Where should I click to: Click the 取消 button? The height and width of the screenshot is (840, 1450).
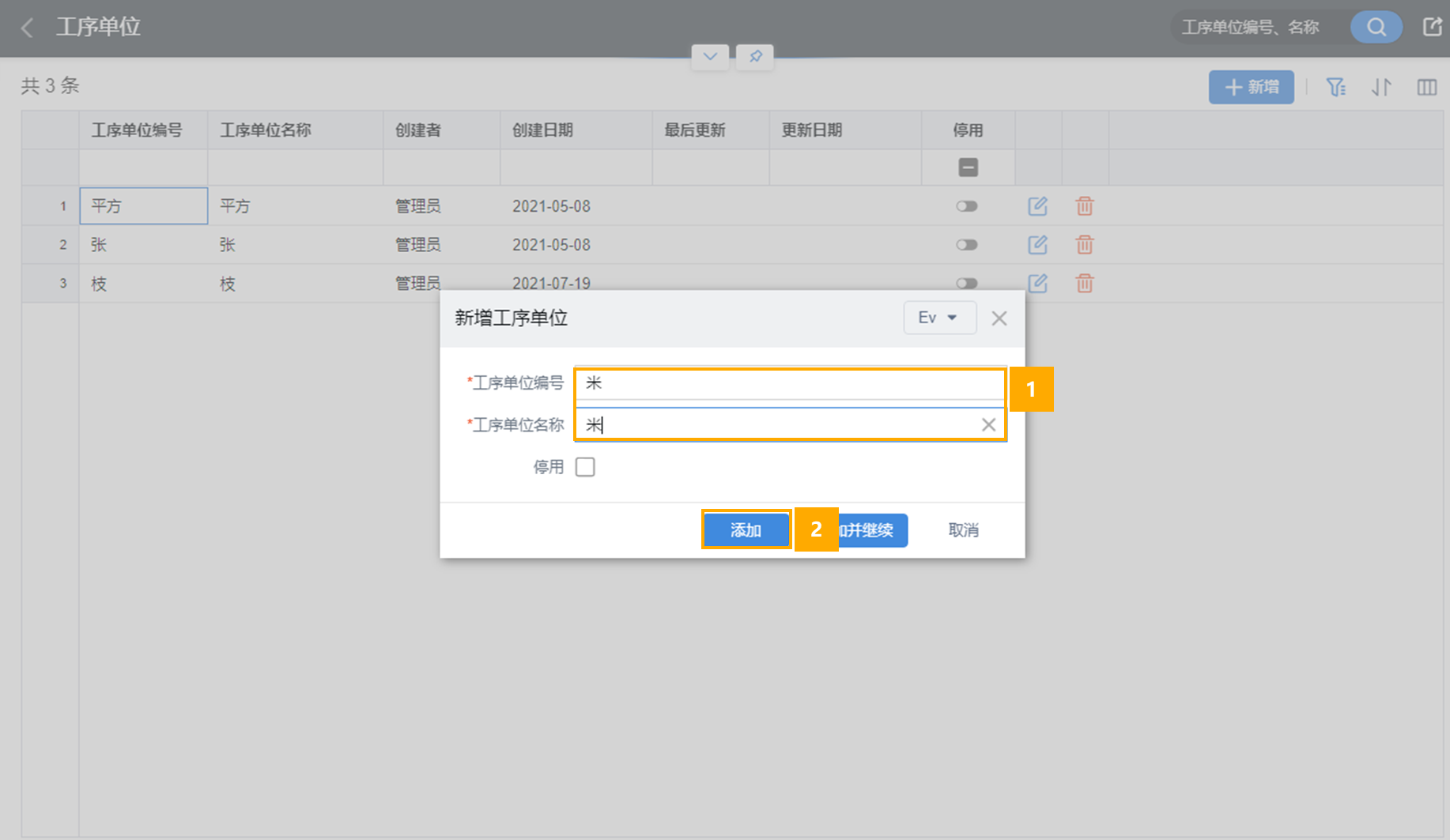[x=963, y=530]
